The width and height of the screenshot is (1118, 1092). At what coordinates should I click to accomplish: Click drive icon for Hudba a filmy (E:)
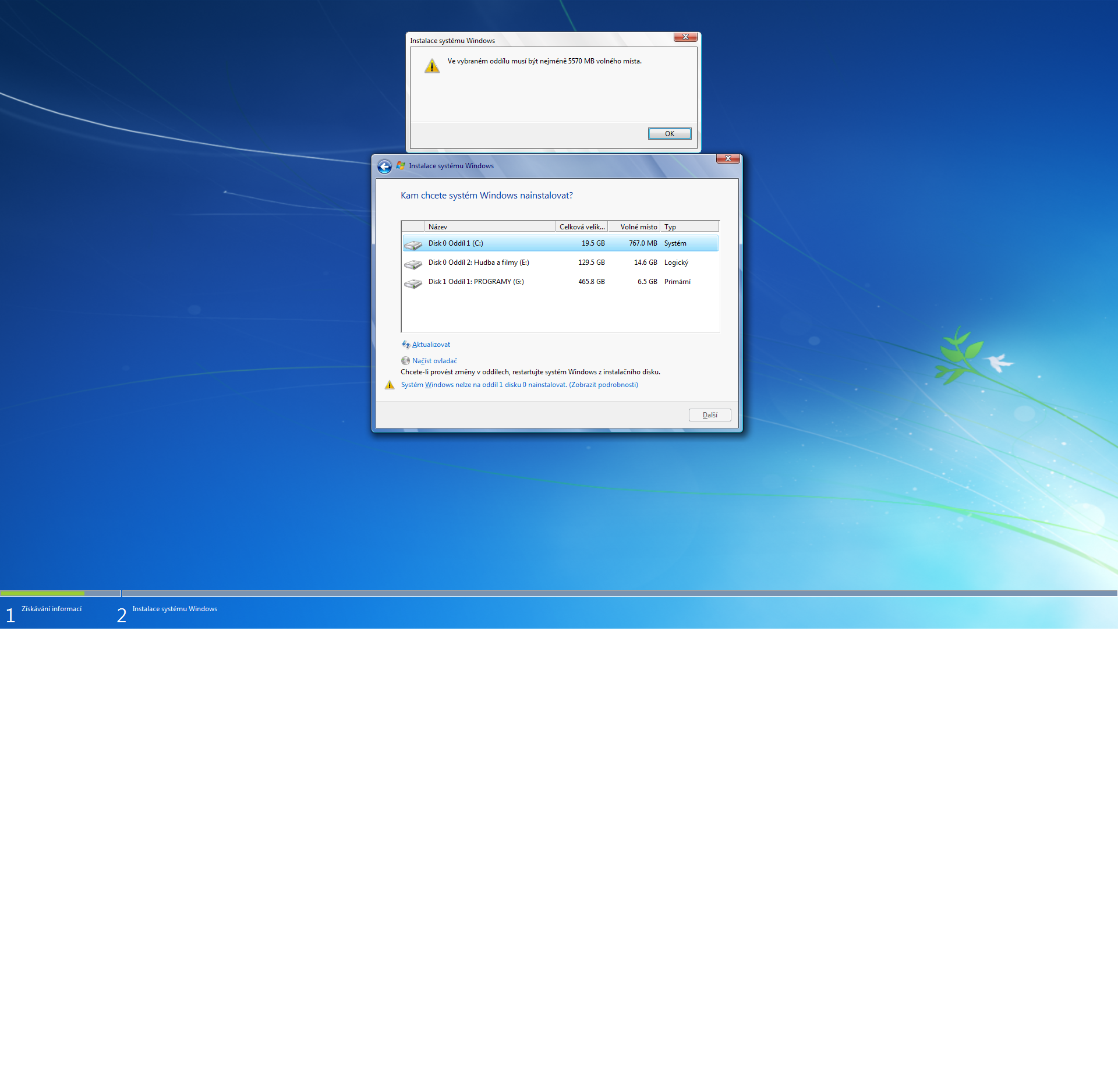(x=413, y=264)
